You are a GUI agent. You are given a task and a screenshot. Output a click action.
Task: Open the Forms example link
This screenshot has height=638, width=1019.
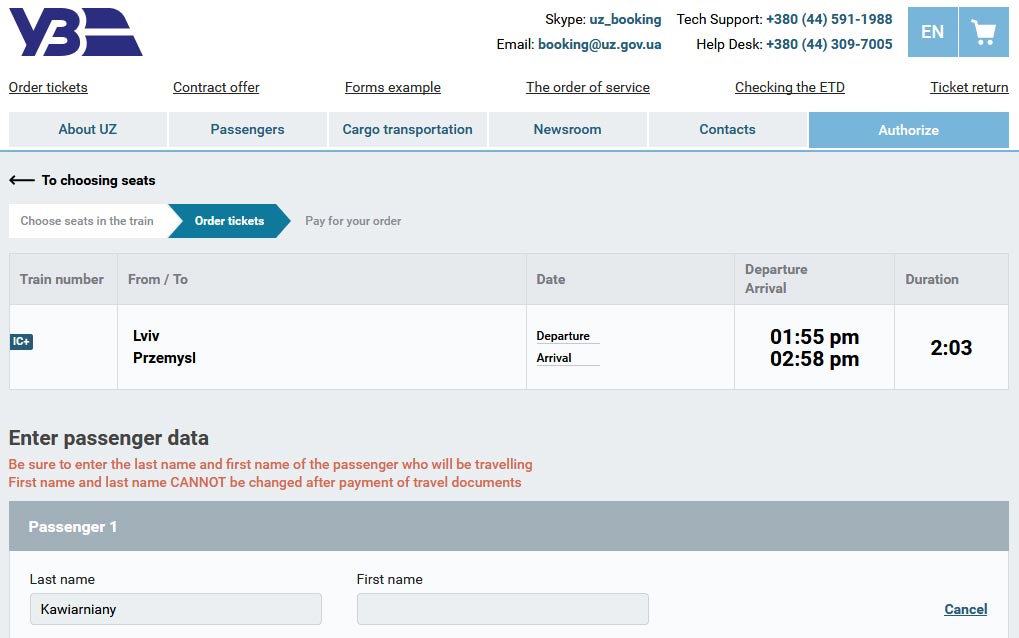[x=393, y=87]
